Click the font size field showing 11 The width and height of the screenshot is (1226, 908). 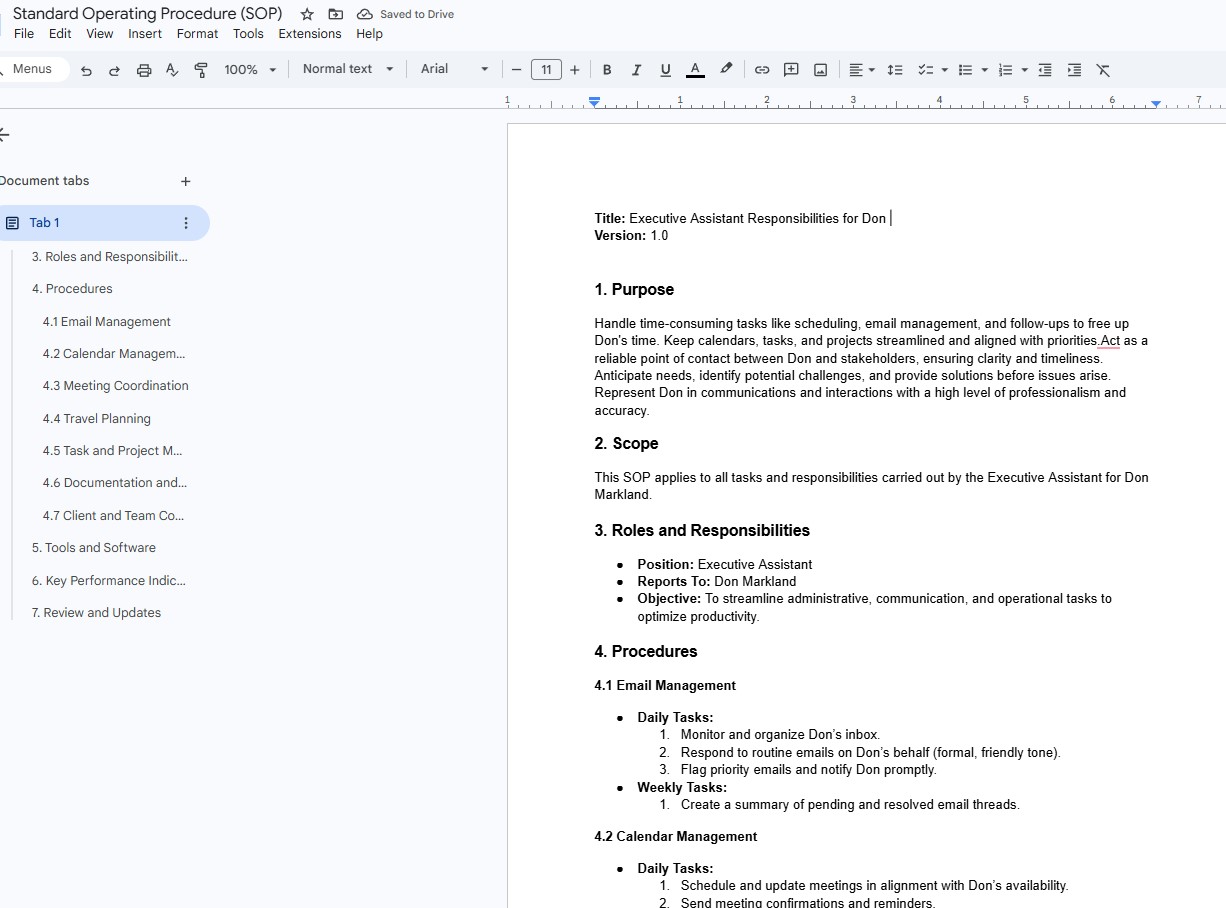(x=546, y=70)
